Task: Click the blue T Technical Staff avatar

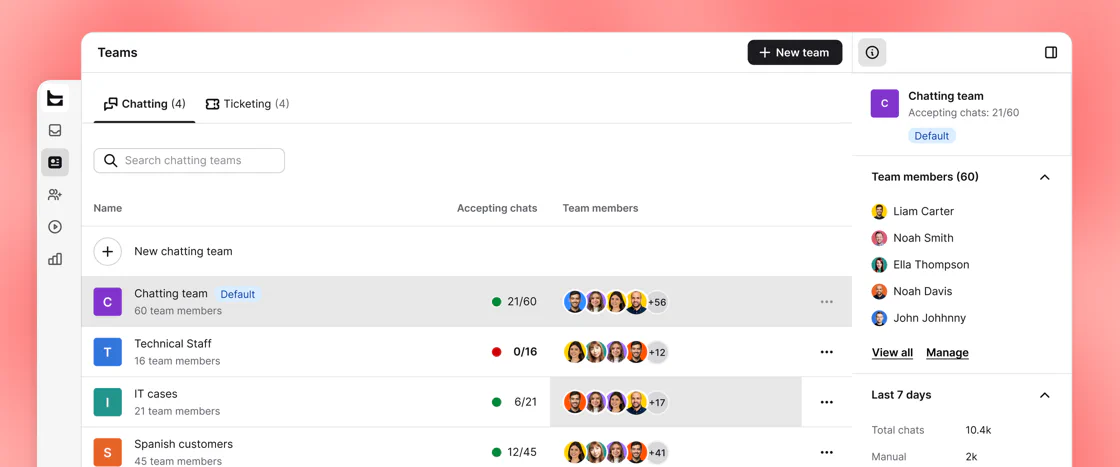Action: pos(108,352)
